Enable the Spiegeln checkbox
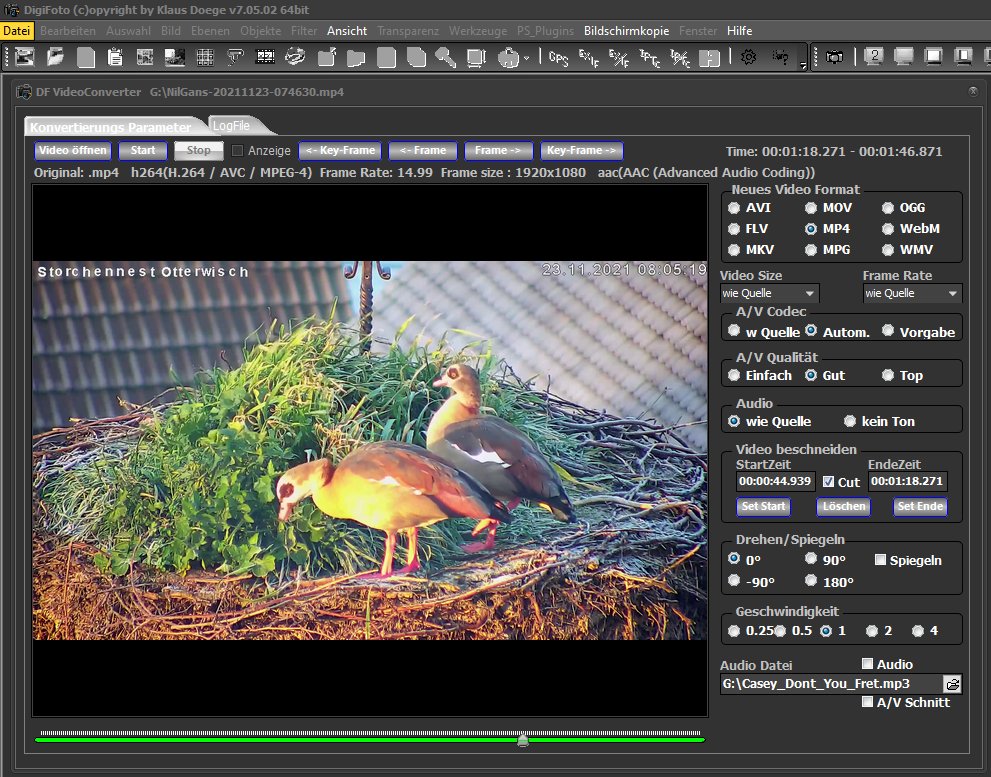Viewport: 991px width, 777px height. tap(881, 560)
